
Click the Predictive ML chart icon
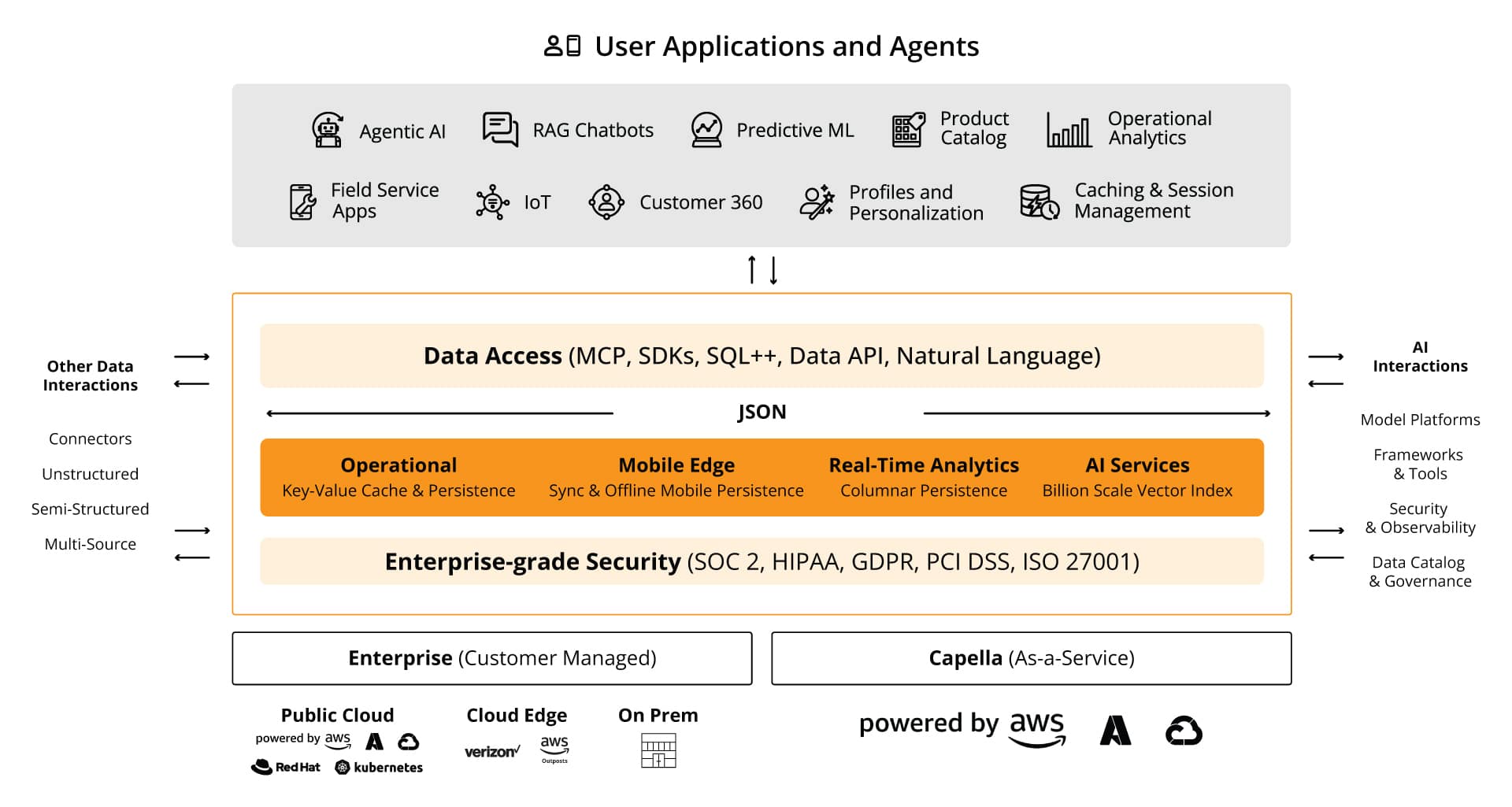(x=706, y=129)
